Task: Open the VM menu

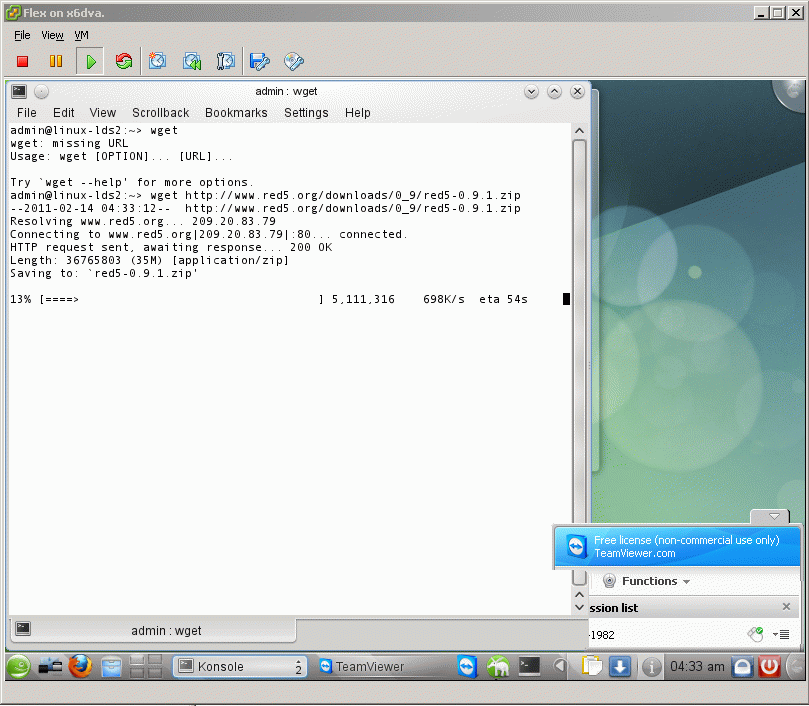Action: 82,35
